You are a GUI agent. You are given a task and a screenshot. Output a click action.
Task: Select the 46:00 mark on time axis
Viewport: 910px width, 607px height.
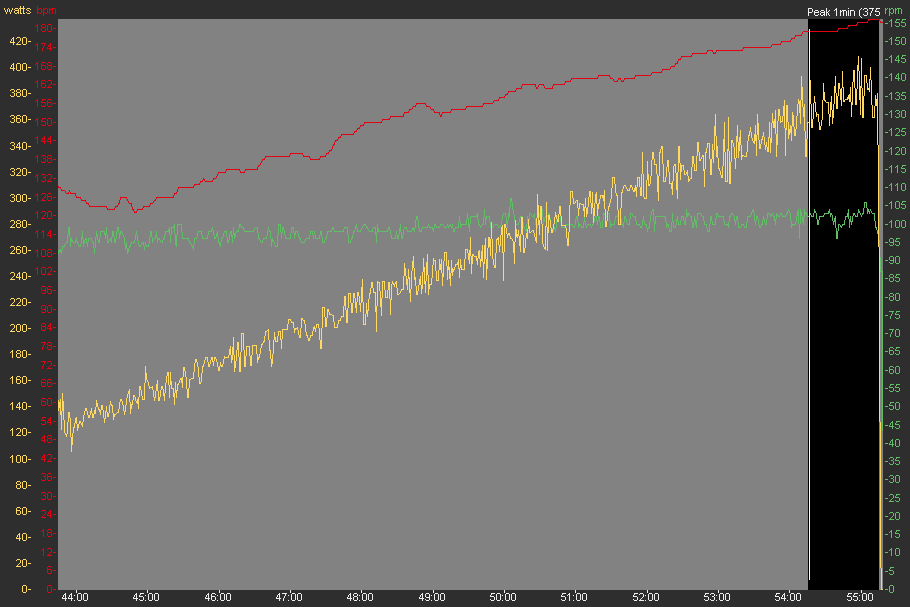point(217,597)
